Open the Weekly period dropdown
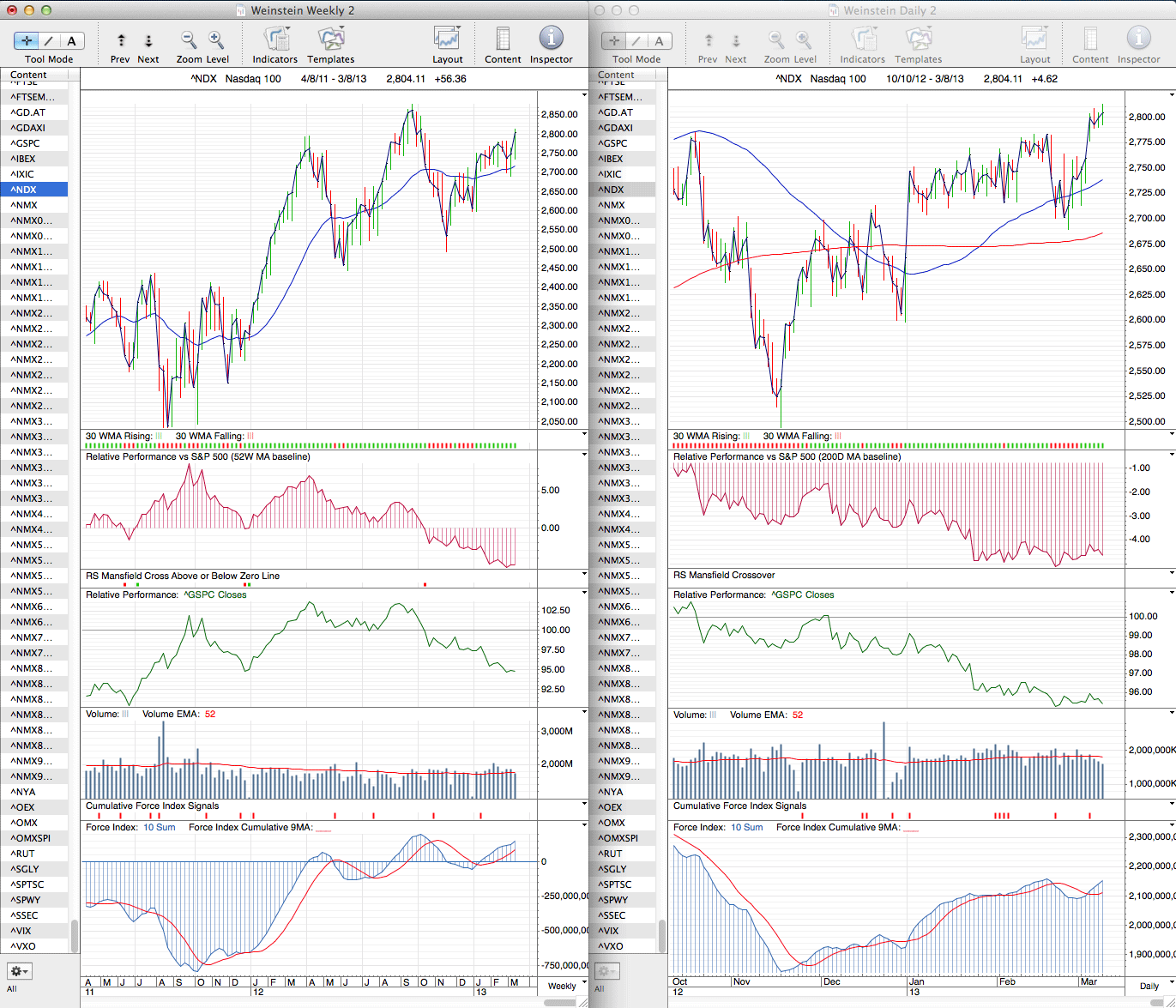The image size is (1176, 1008). 562,986
